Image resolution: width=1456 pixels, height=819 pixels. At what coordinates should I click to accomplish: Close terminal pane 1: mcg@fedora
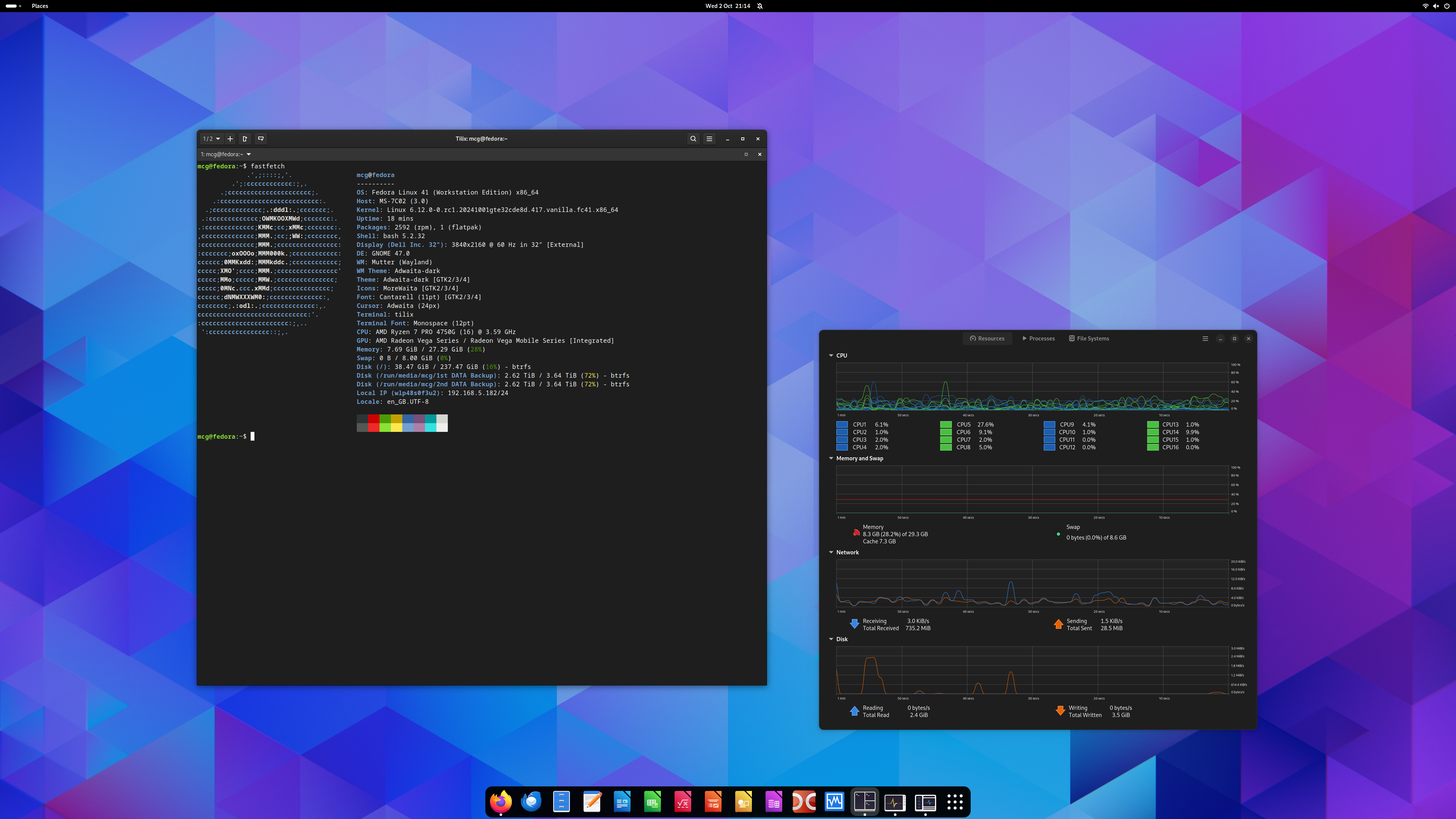pos(759,154)
